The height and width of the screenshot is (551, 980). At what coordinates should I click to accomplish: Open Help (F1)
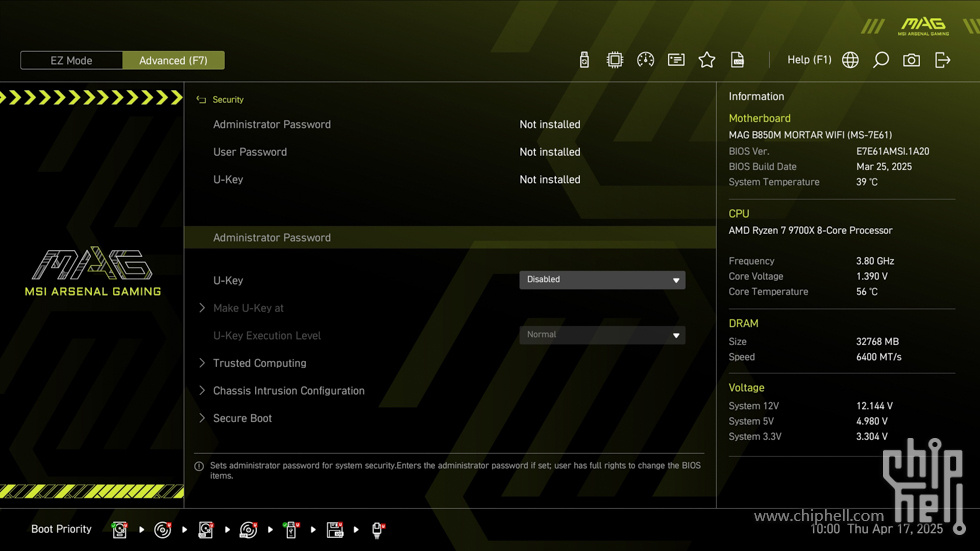click(x=809, y=60)
